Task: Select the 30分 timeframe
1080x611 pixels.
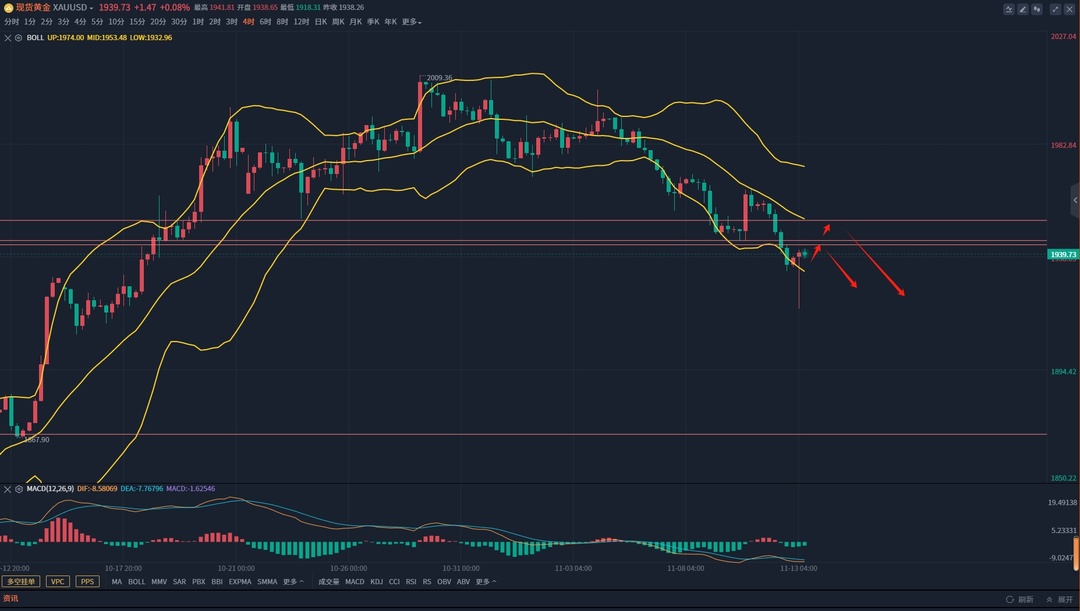Action: click(x=179, y=22)
